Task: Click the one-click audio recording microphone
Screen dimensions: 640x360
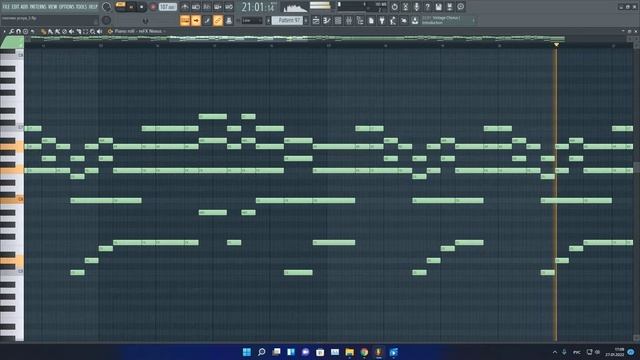Action: pos(416,7)
